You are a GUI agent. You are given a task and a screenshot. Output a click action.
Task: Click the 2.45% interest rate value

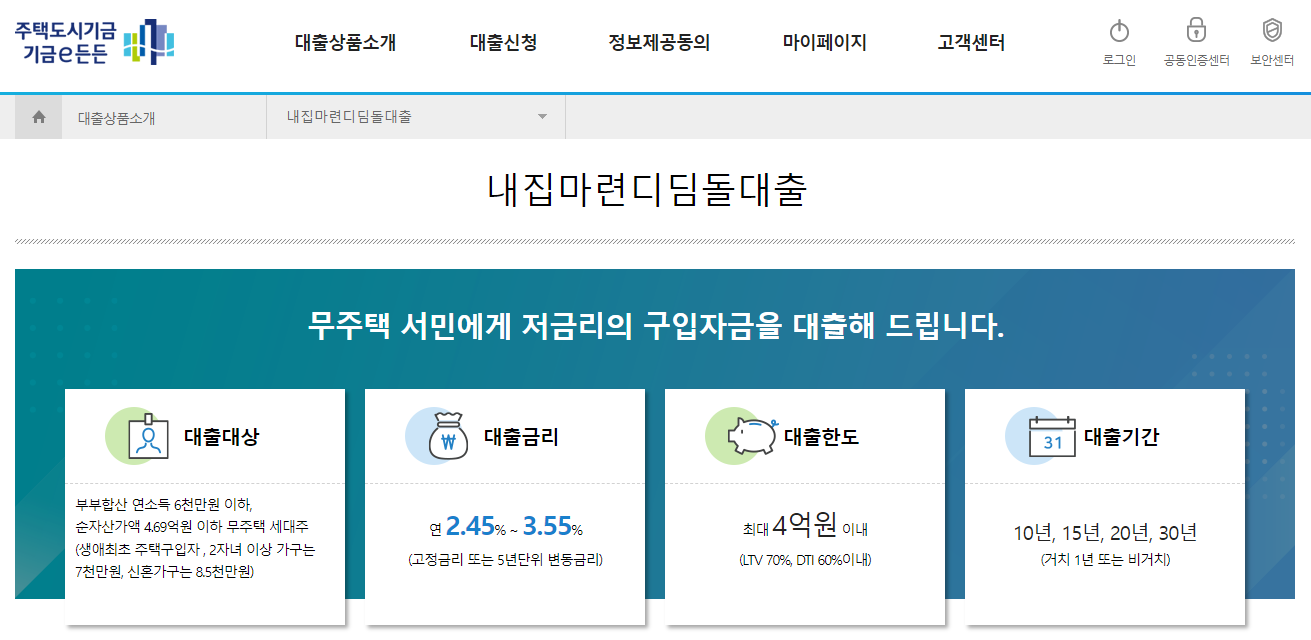coord(476,526)
